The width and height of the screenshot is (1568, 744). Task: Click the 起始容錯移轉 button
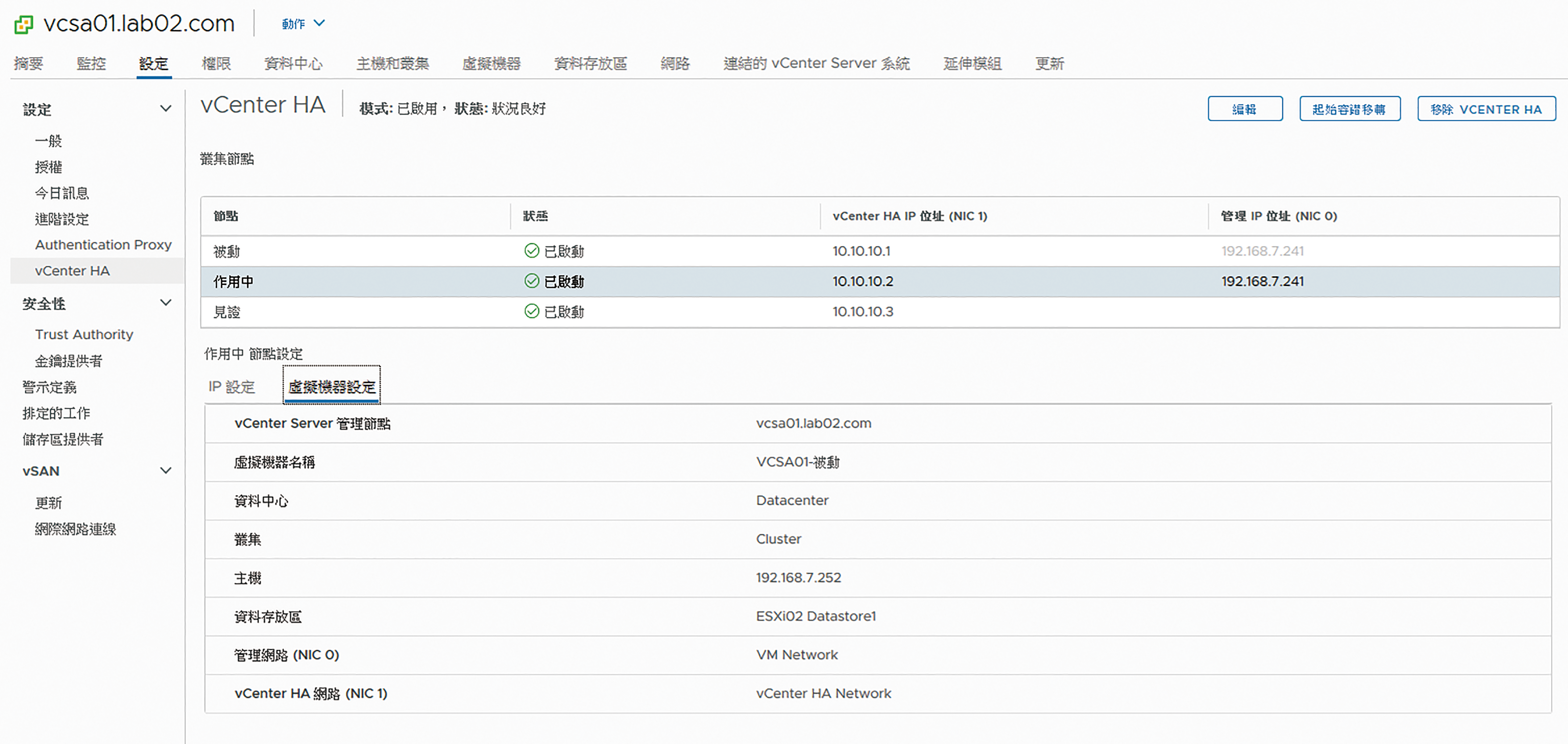point(1349,109)
